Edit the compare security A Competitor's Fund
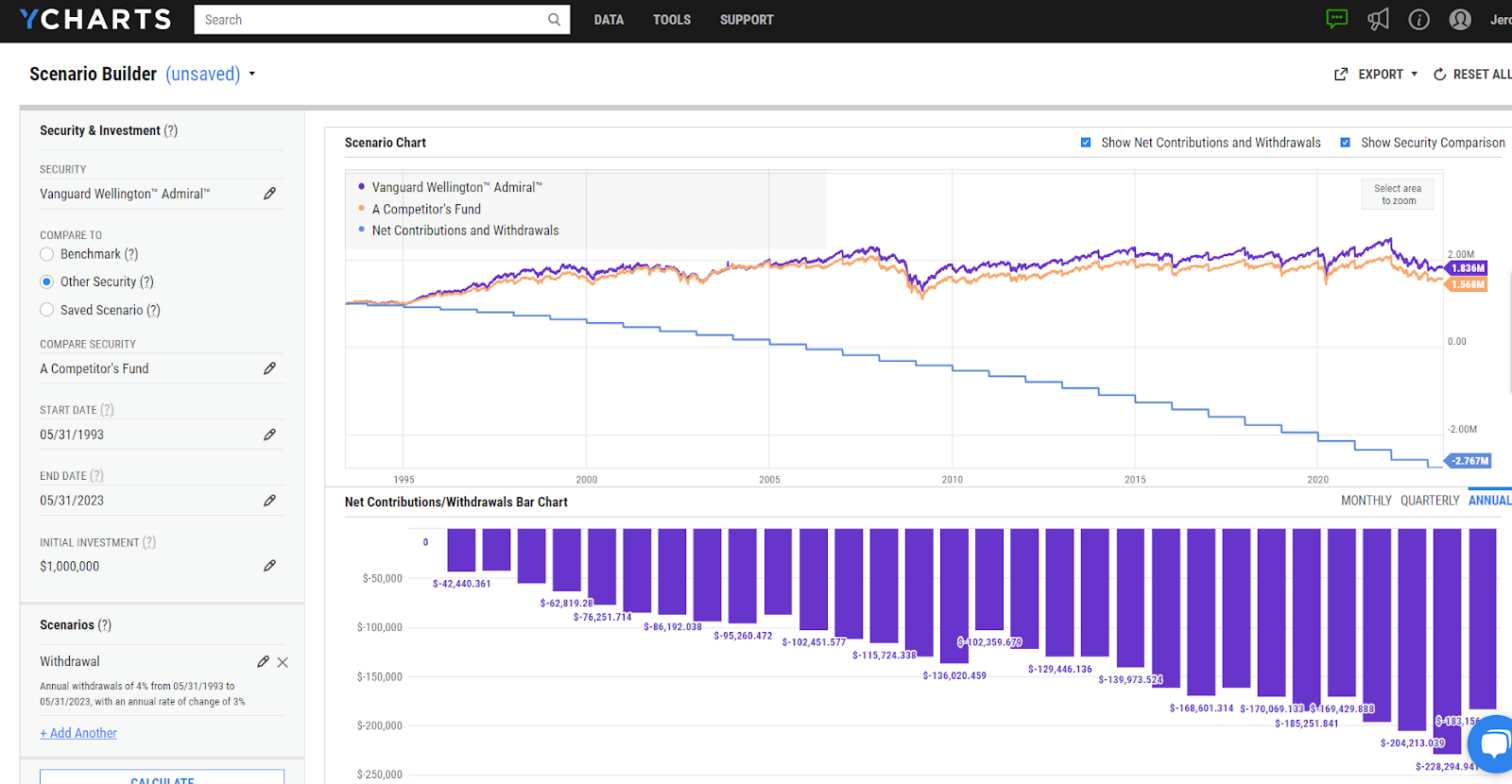 (x=269, y=368)
